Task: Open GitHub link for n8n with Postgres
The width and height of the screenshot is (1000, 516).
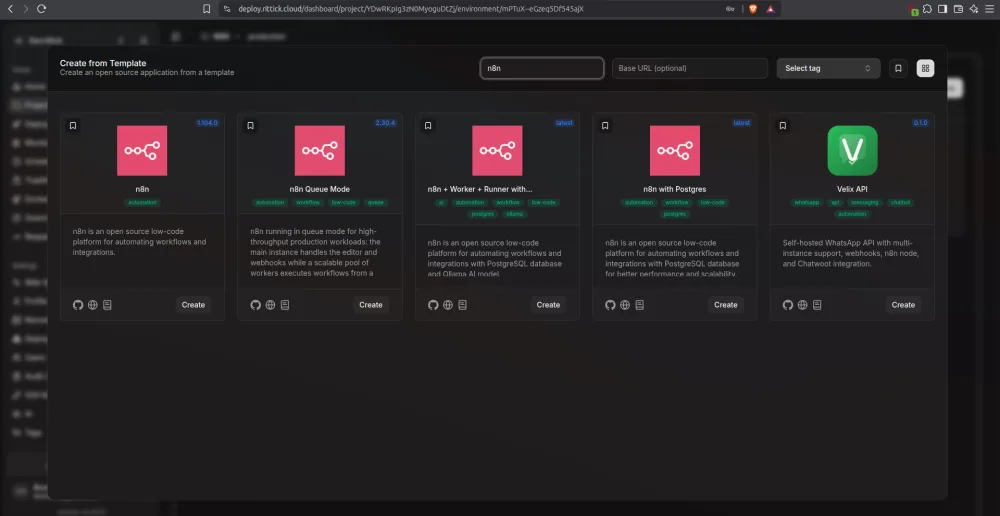Action: (x=610, y=305)
